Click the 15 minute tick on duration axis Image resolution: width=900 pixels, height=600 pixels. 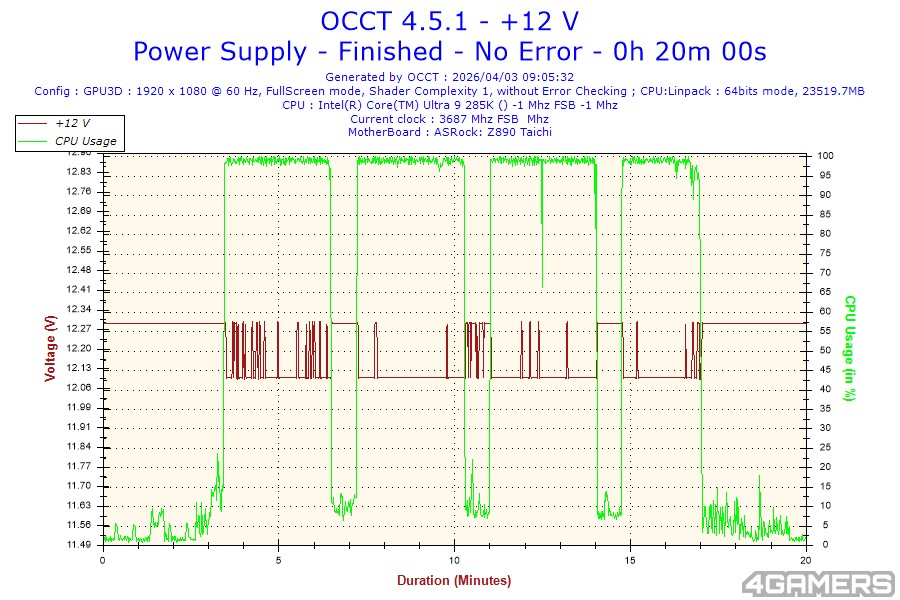point(630,561)
